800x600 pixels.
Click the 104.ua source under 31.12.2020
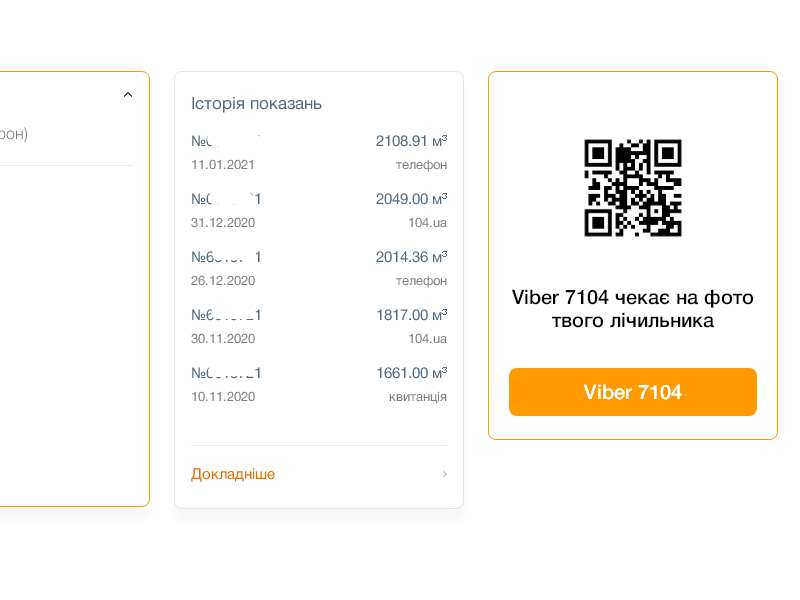pyautogui.click(x=428, y=223)
